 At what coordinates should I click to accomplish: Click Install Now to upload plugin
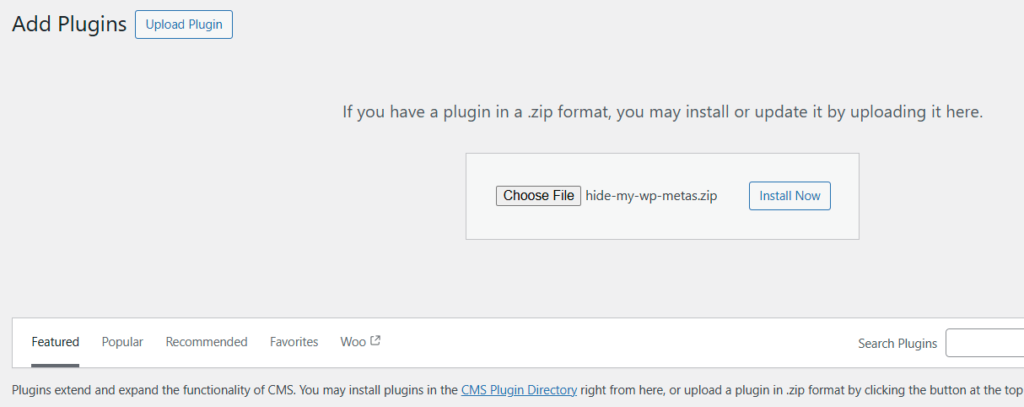click(790, 196)
